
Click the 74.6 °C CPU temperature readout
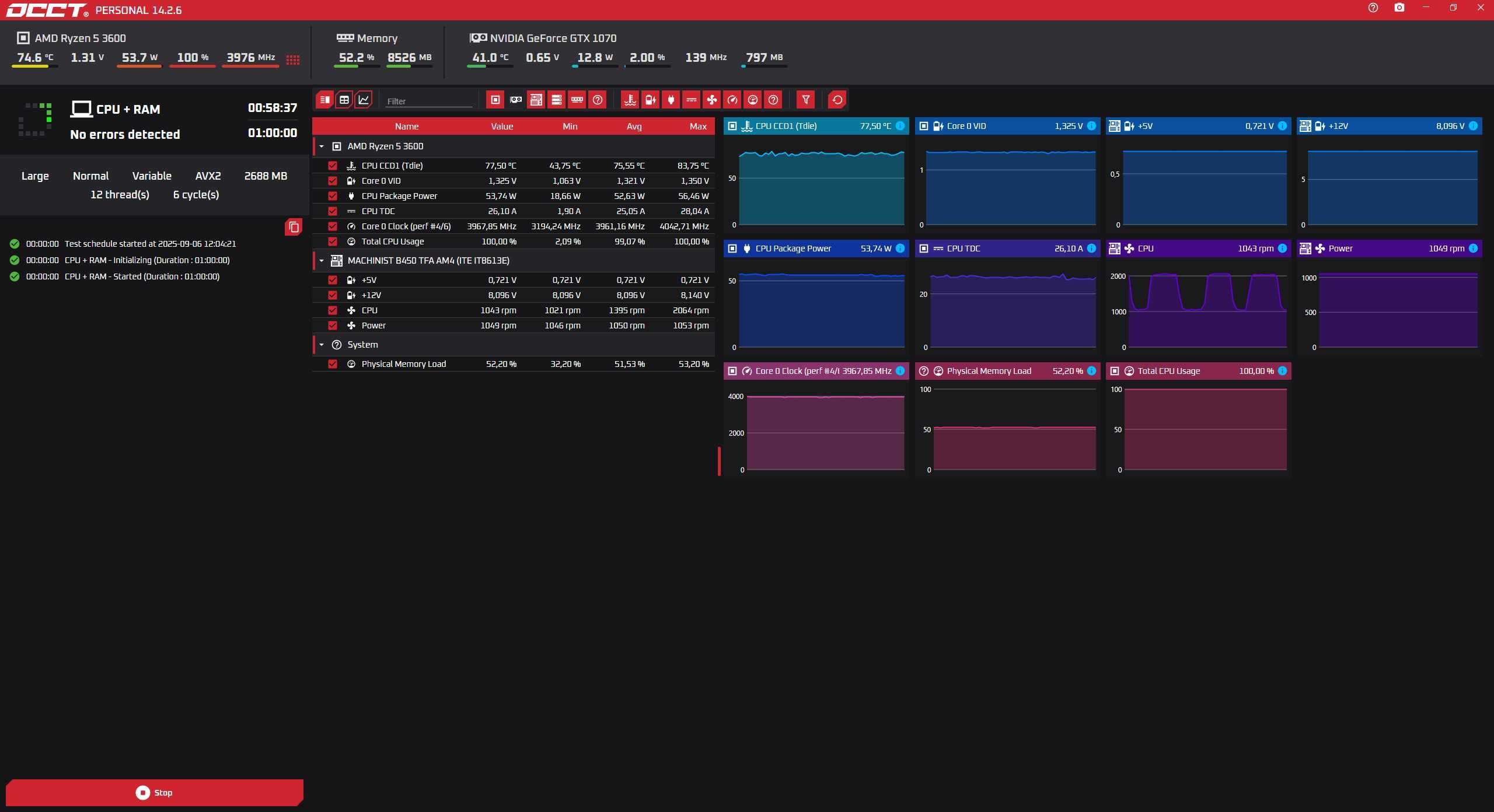point(35,58)
